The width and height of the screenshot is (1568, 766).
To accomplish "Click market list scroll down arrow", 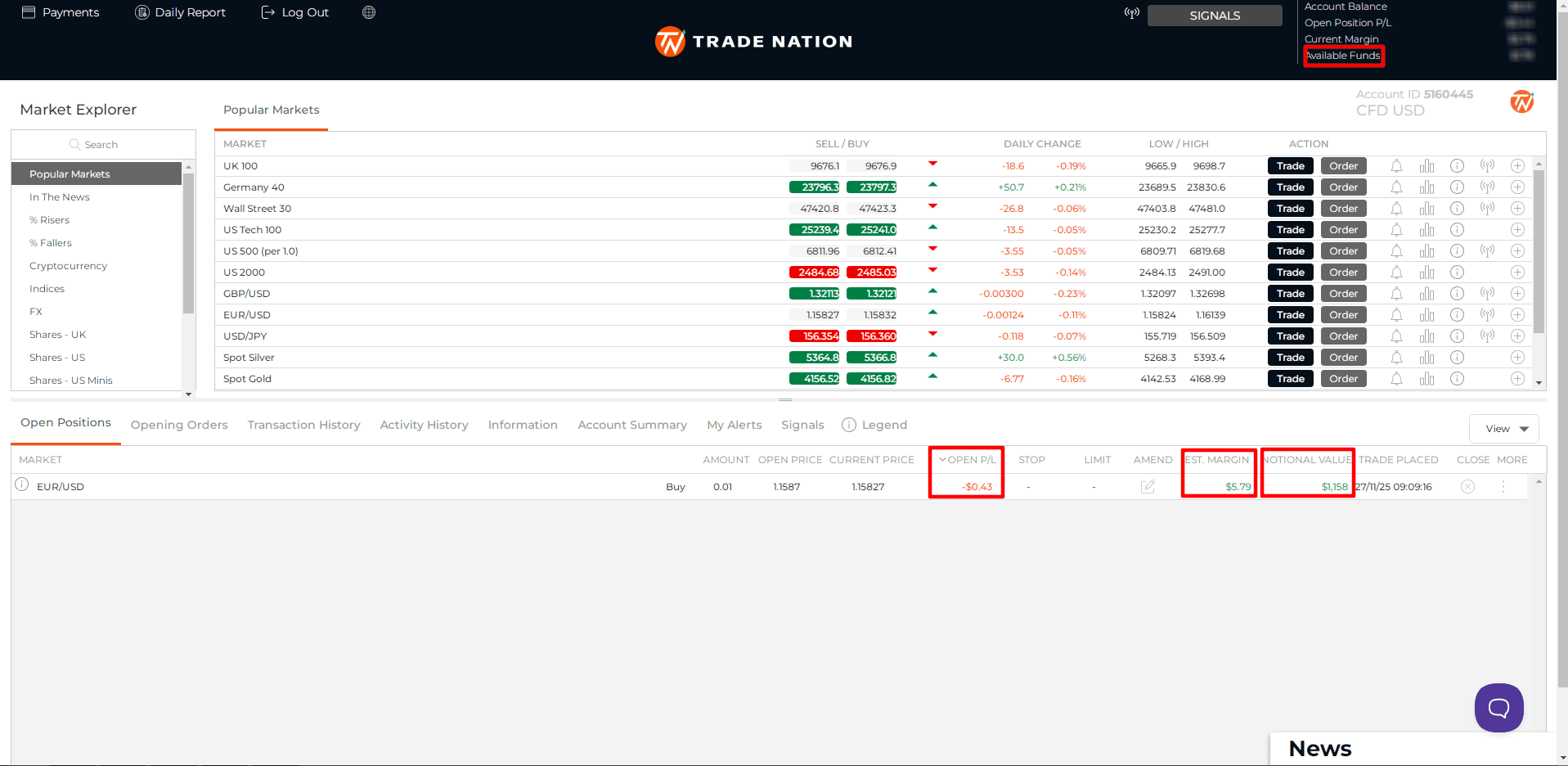I will point(1539,383).
